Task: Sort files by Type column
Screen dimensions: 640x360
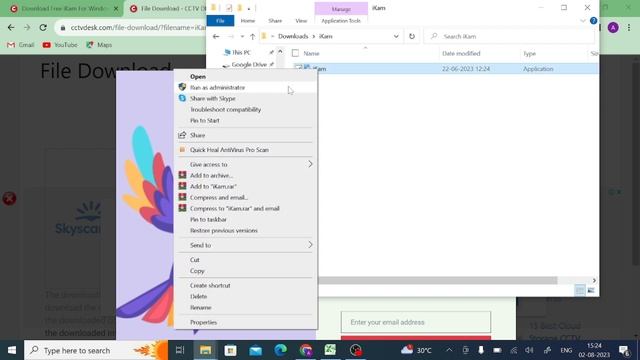Action: [530, 53]
